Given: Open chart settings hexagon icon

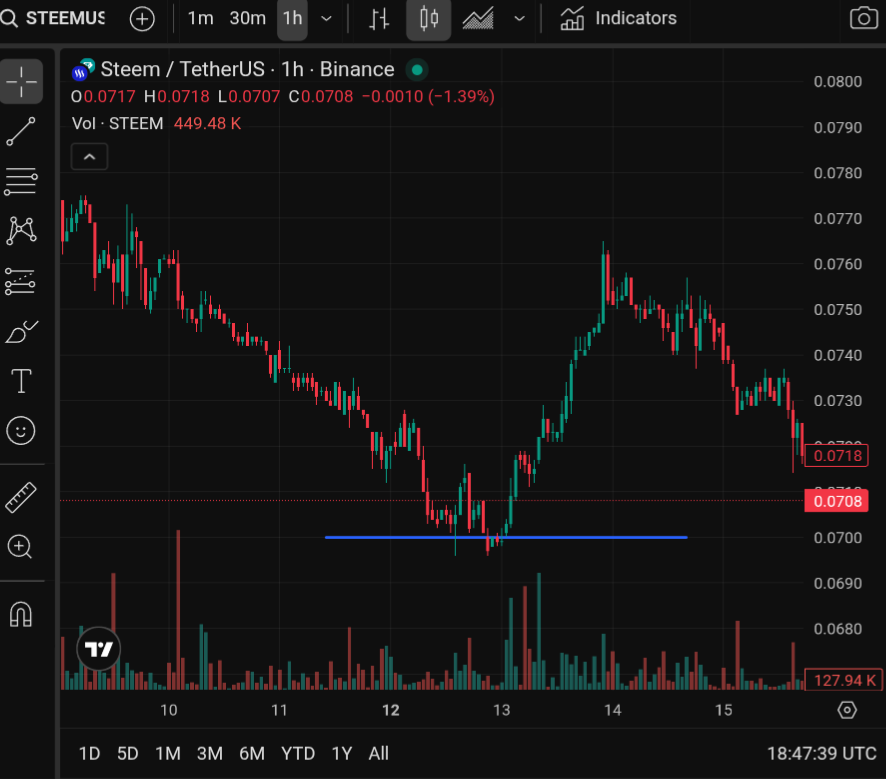Looking at the screenshot, I should [x=847, y=710].
